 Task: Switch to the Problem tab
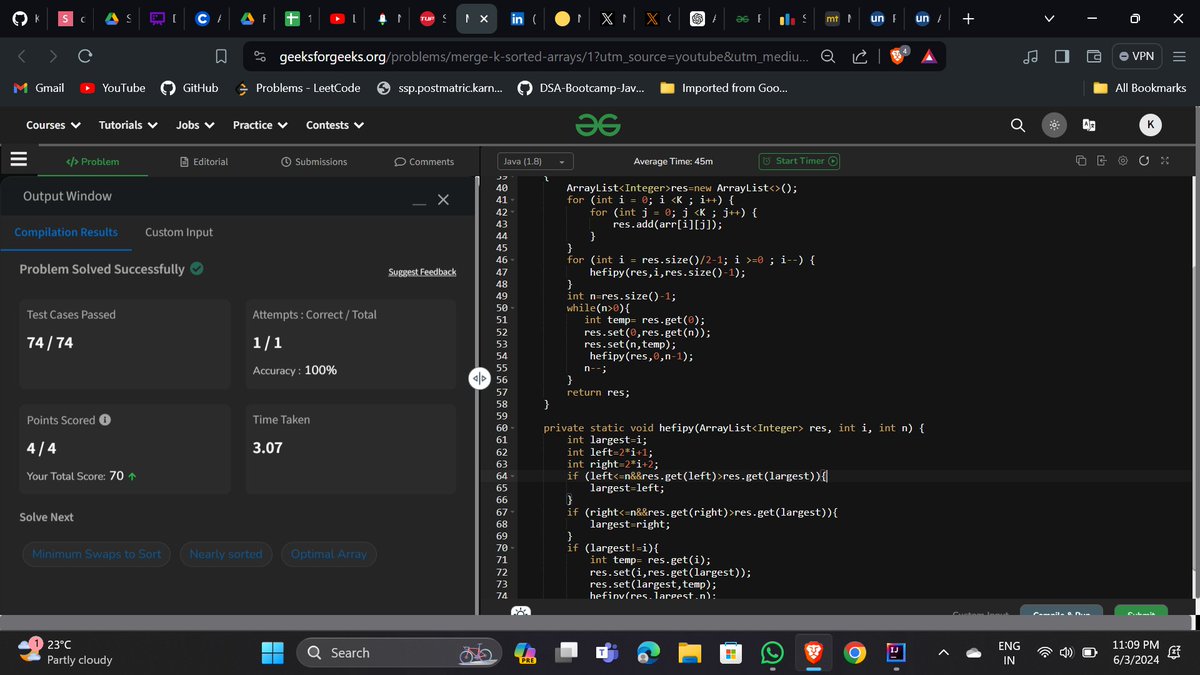tap(92, 161)
